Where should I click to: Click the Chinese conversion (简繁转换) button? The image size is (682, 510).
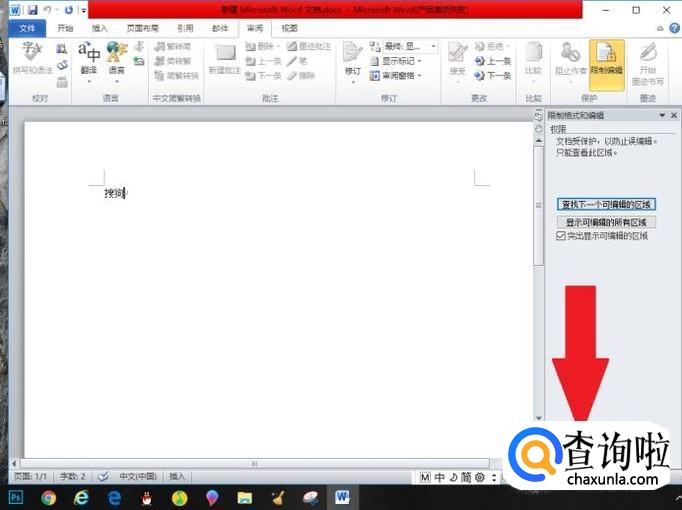(x=177, y=76)
